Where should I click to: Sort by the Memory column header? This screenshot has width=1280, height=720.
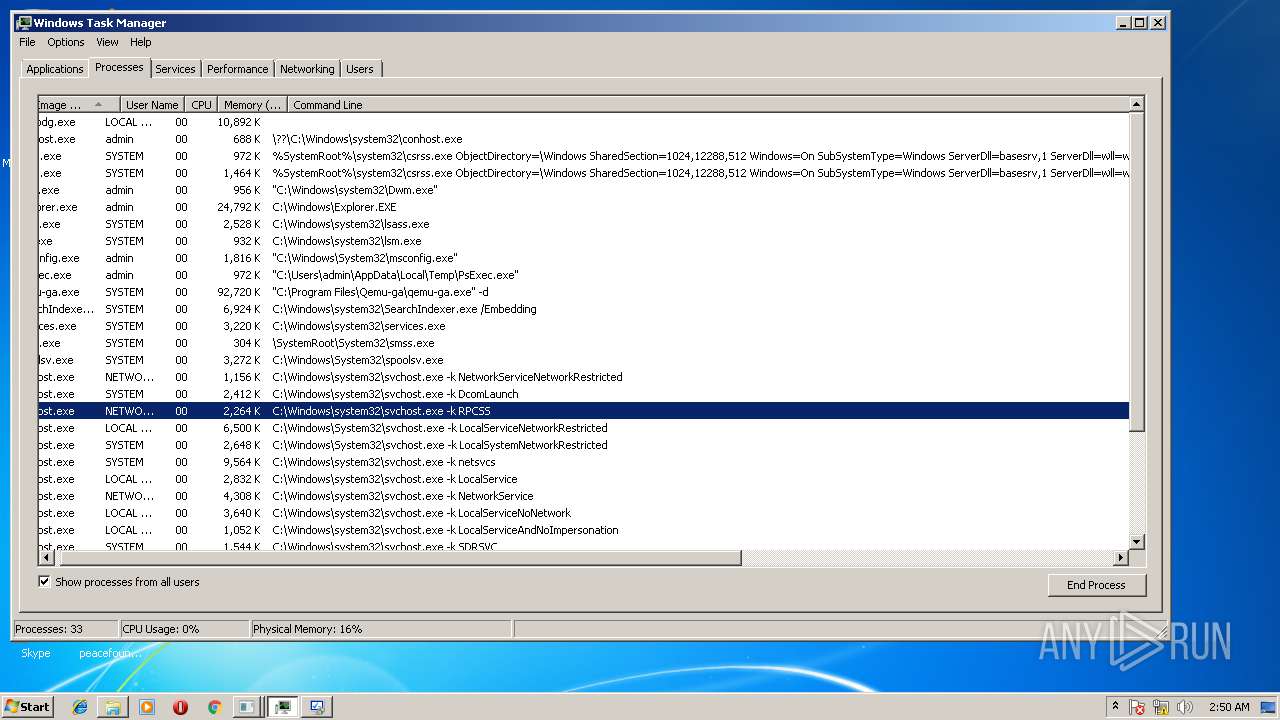click(x=252, y=104)
